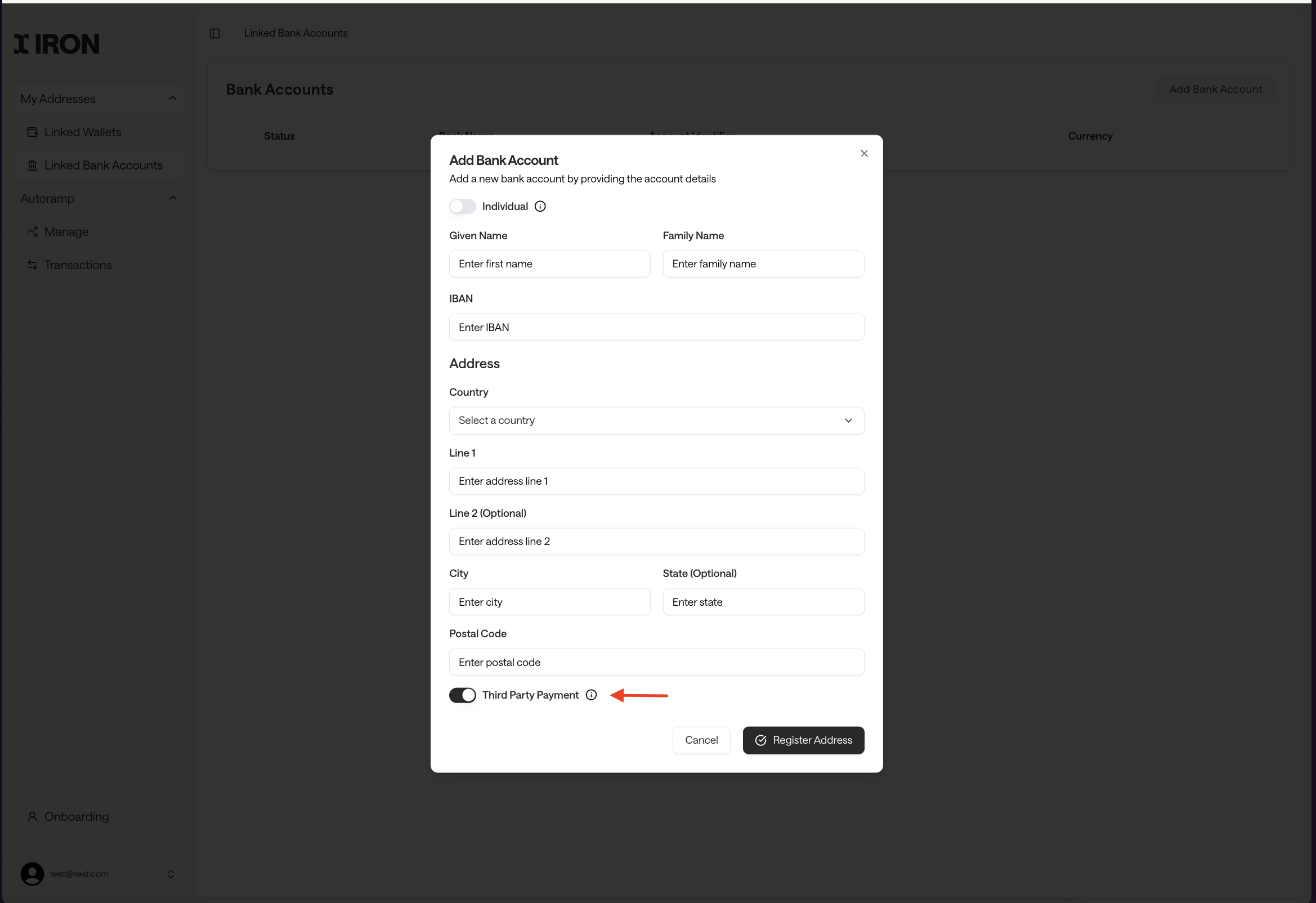The image size is (1316, 903).
Task: Click the Third Party Payment info icon
Action: tap(591, 695)
